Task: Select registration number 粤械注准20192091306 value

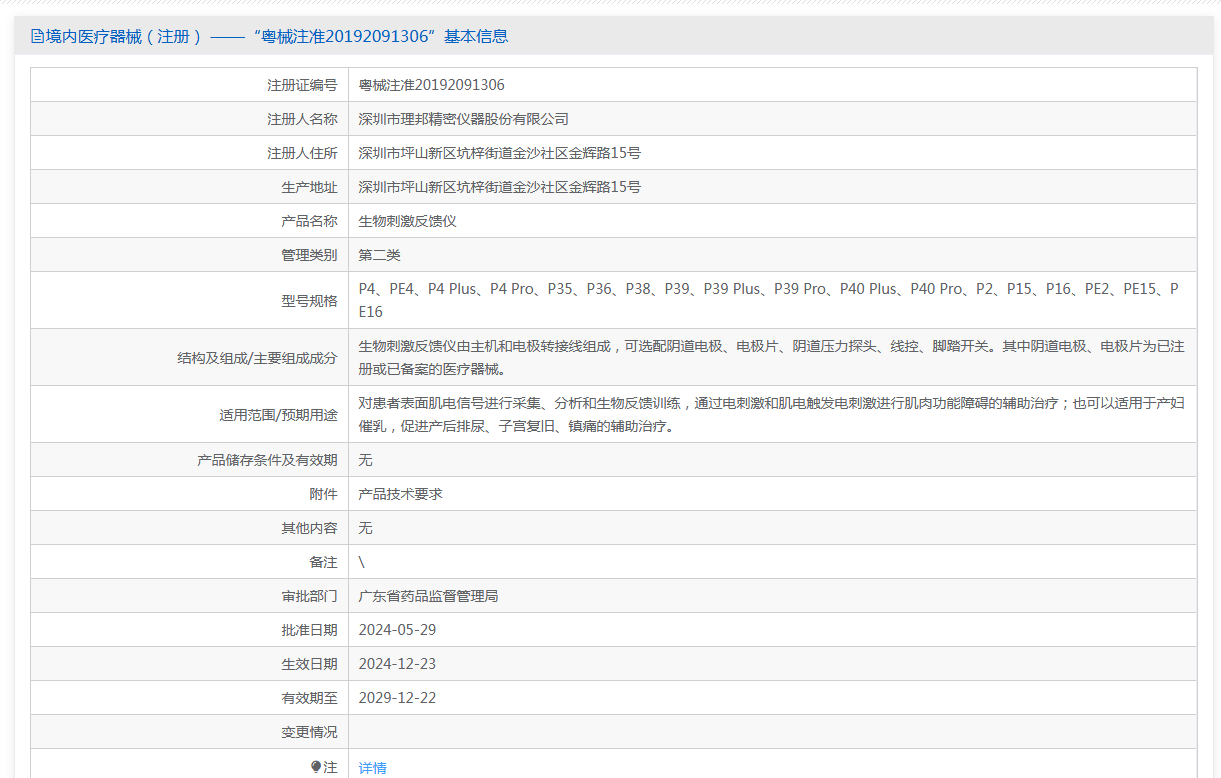Action: pos(431,85)
